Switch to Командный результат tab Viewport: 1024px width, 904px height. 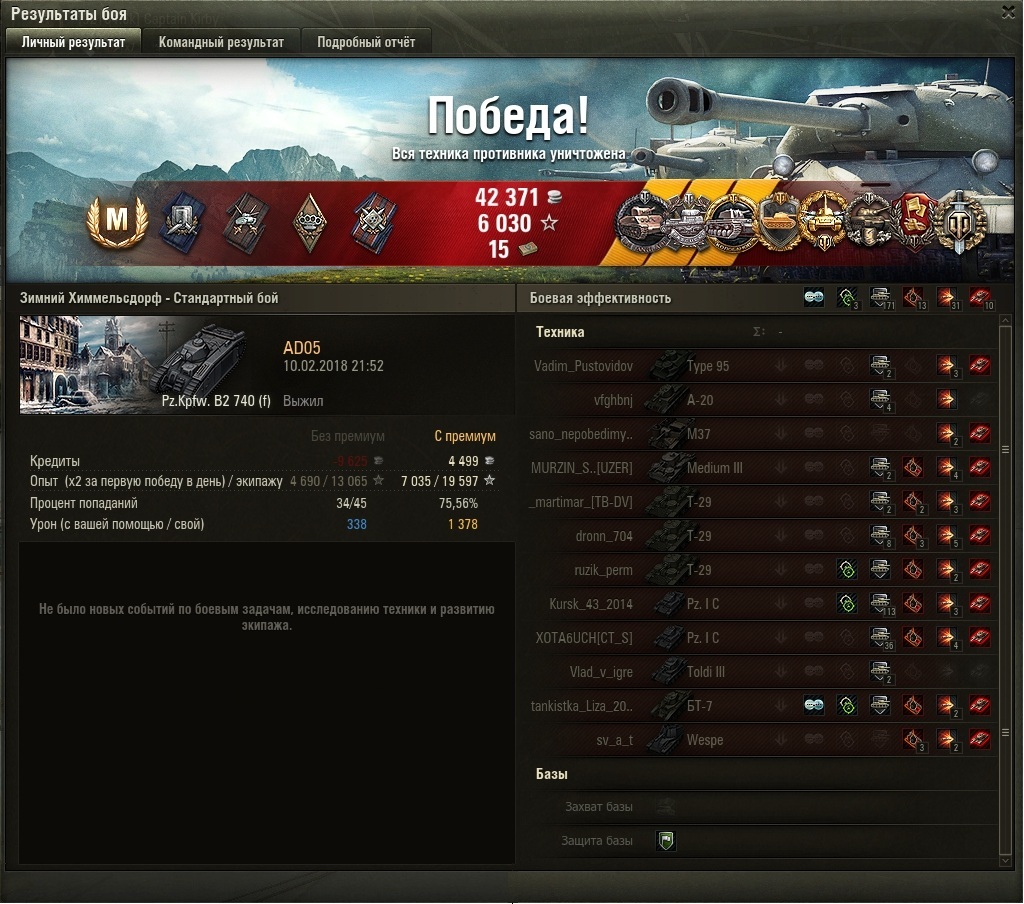(221, 42)
